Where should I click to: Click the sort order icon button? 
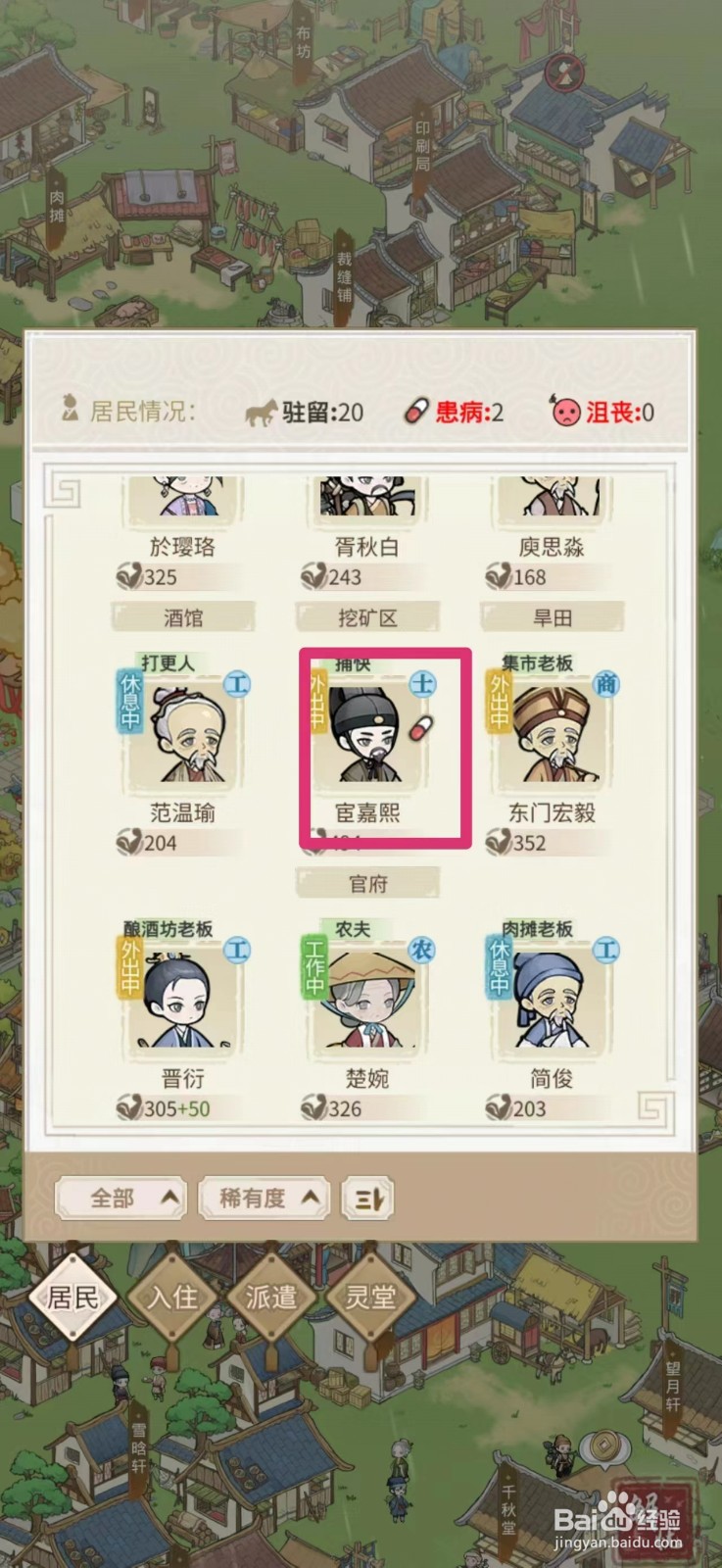(x=367, y=1198)
